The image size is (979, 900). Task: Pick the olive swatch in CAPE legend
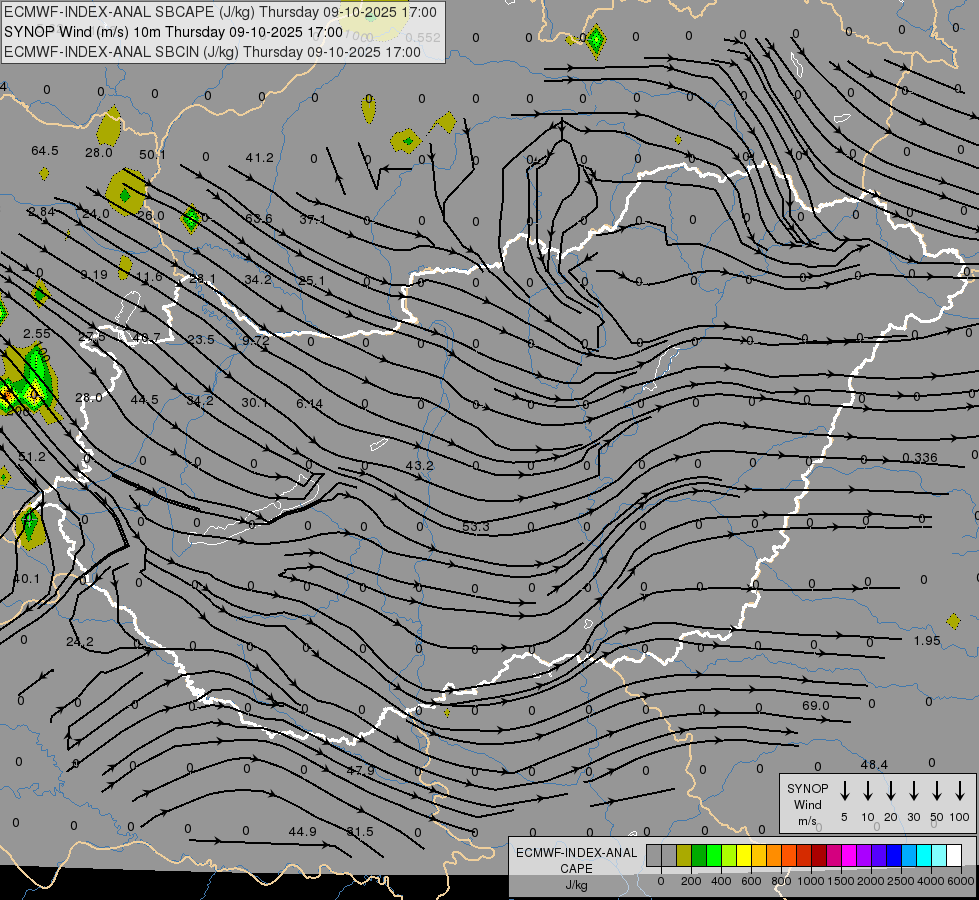point(684,856)
